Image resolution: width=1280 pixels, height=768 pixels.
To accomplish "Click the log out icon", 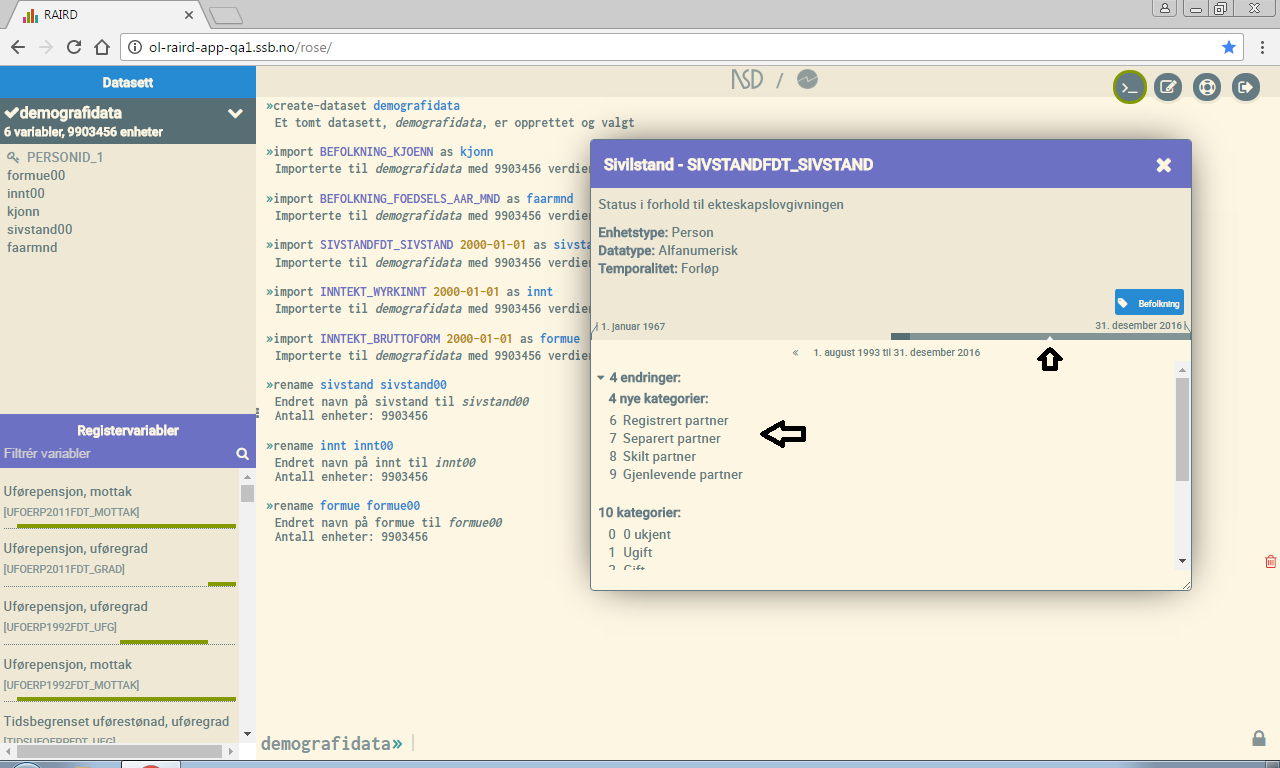I will point(1245,88).
